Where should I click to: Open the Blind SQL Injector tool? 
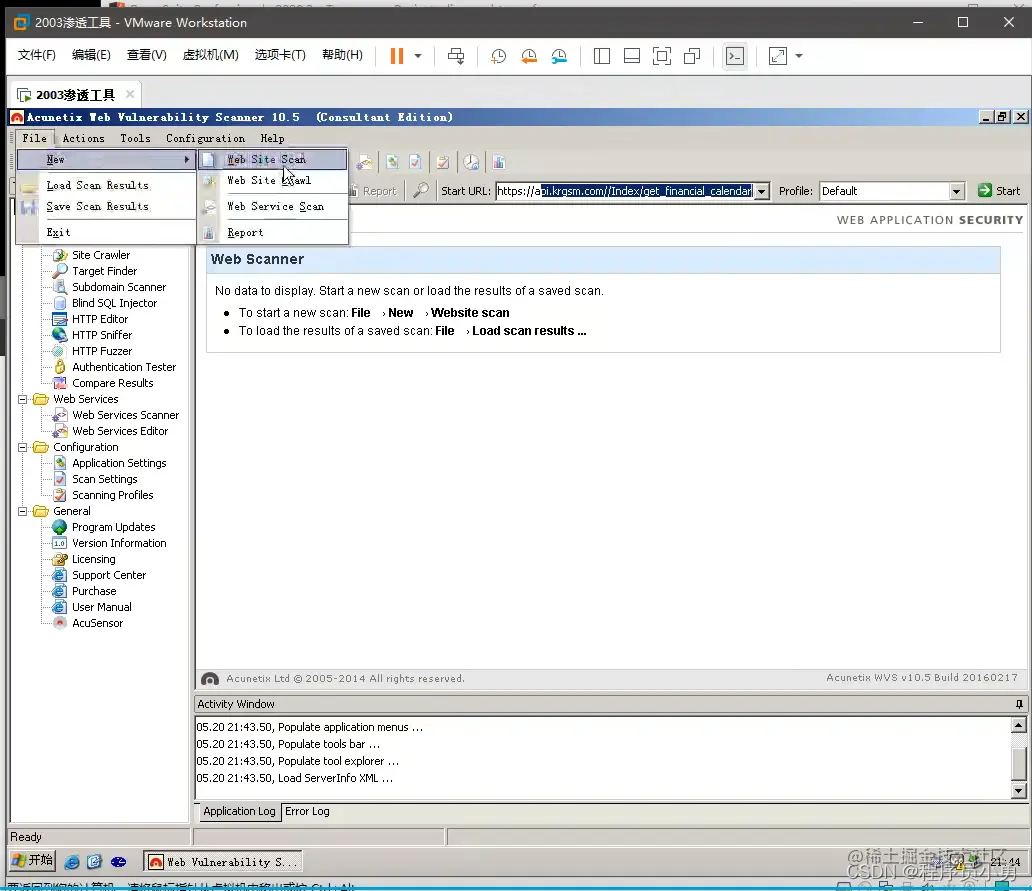click(114, 303)
